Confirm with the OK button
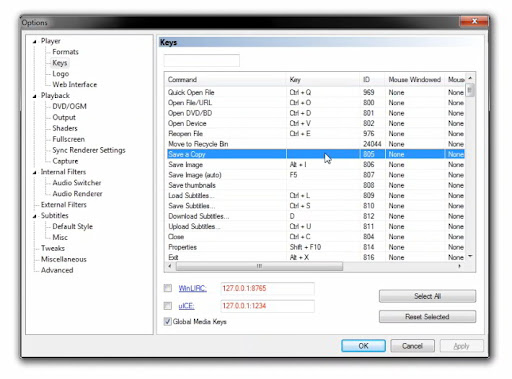This screenshot has width=512, height=379. coord(363,346)
